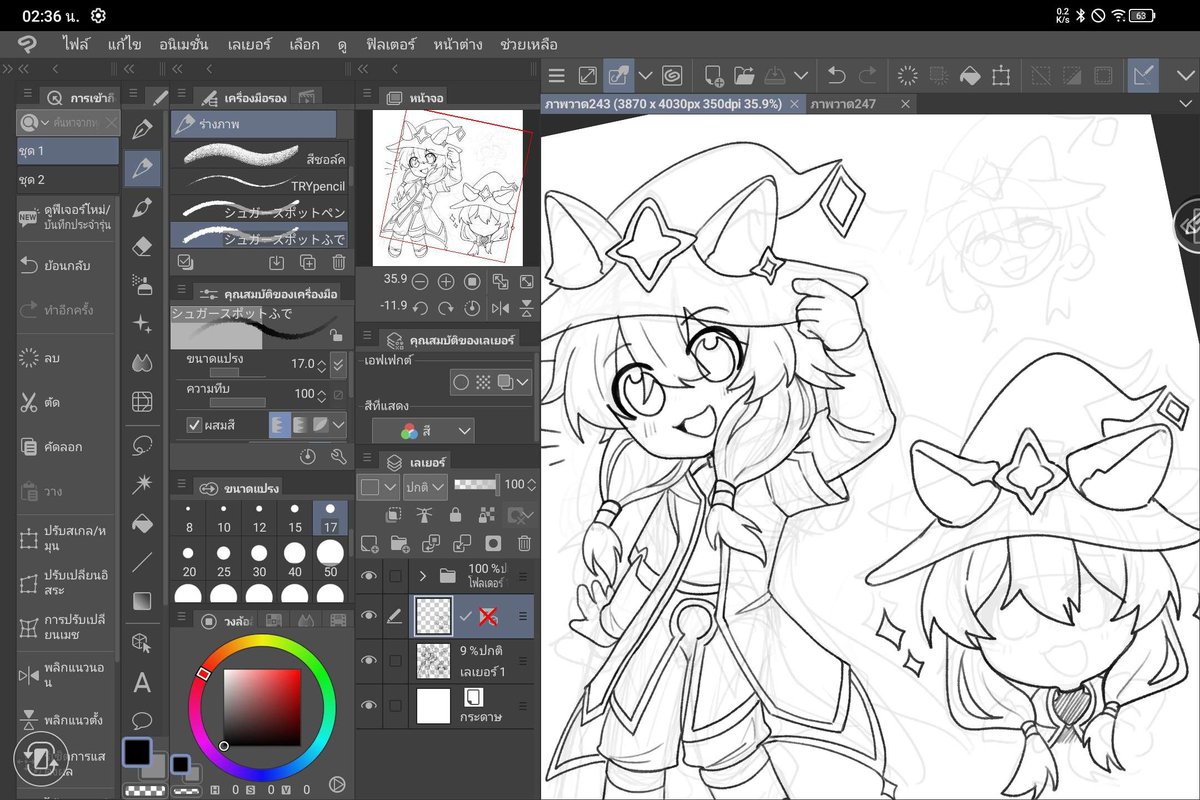Click the scale/rotate transform icon in command bar

1001,75
